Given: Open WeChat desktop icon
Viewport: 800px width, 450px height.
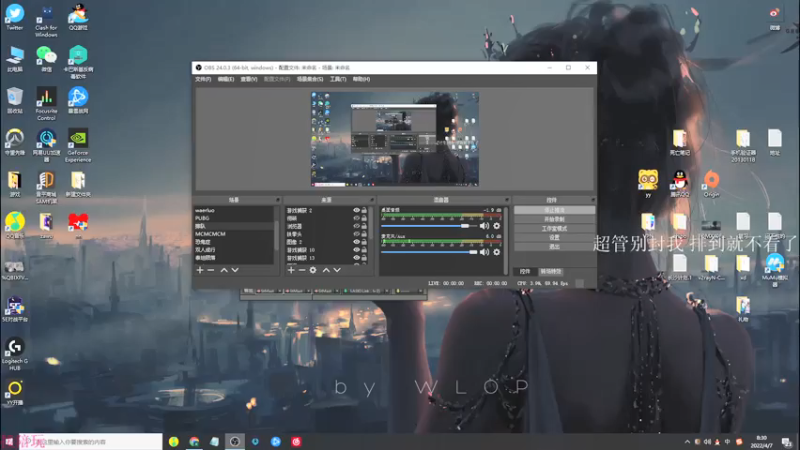Looking at the screenshot, I should click(x=46, y=59).
